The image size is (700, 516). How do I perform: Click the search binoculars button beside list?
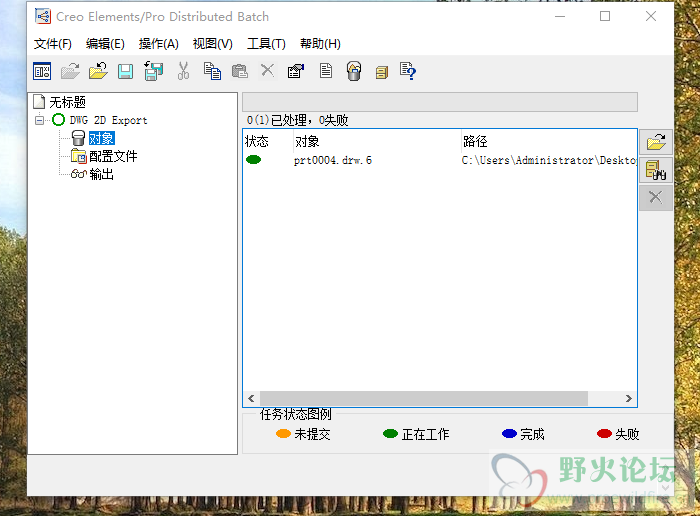tap(656, 170)
